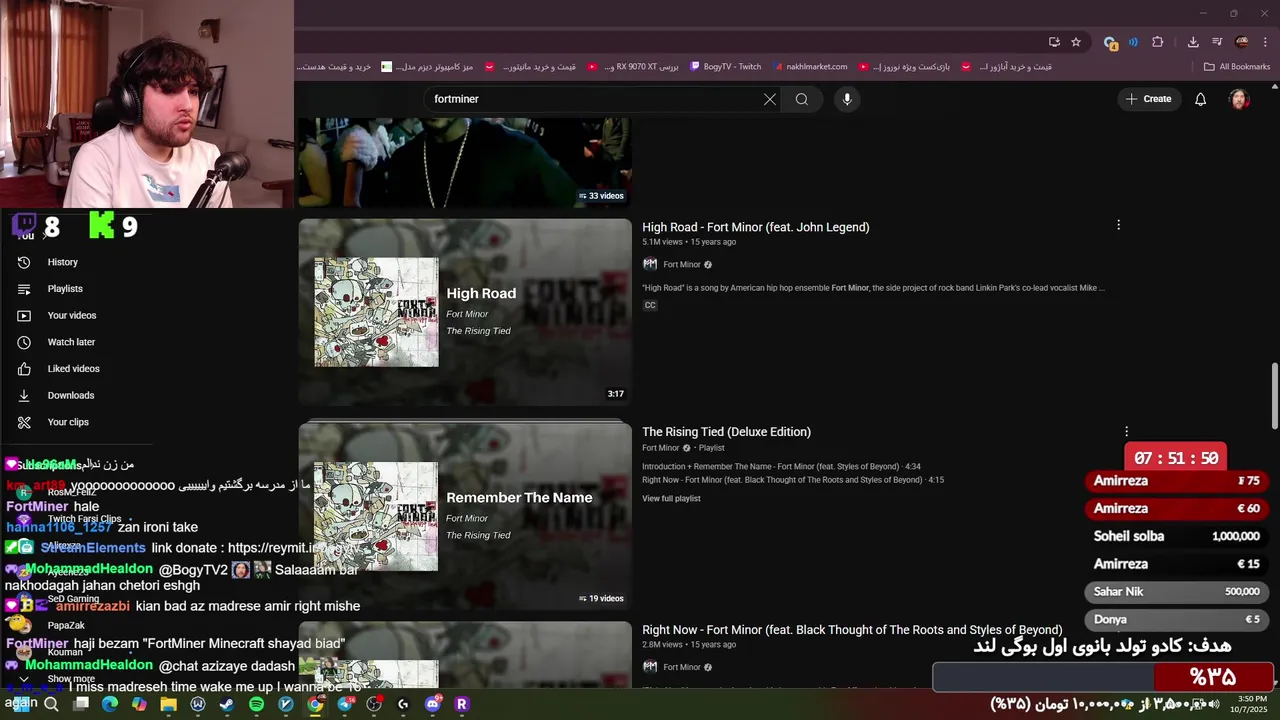Open the Remember The Name playlist thumbnail
This screenshot has width=1280, height=720.
click(465, 517)
